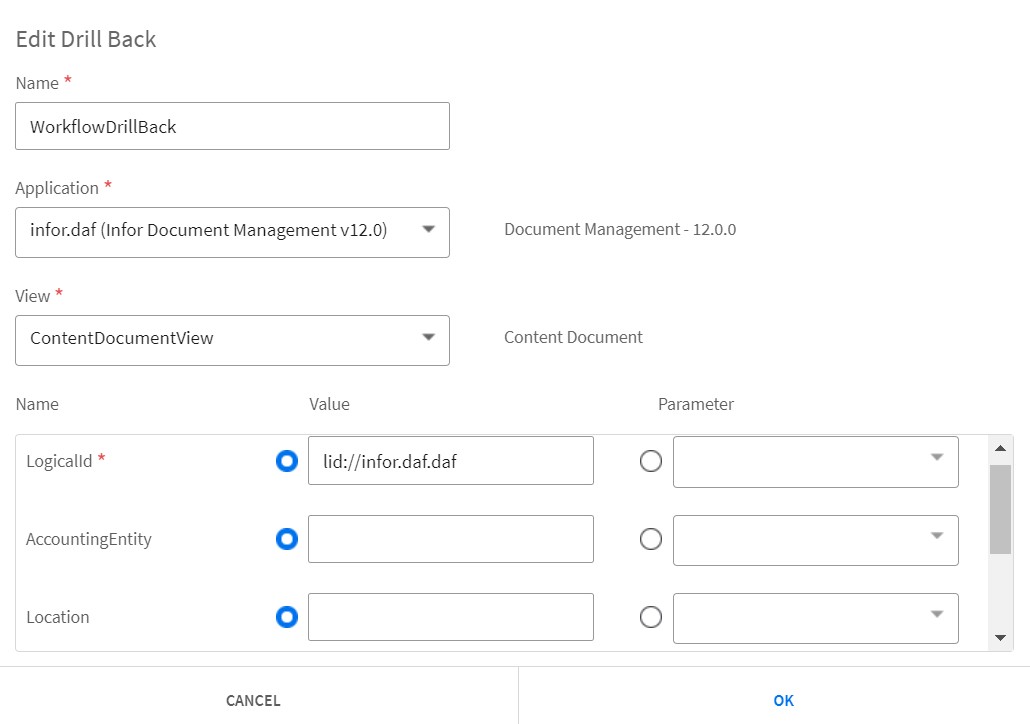
Task: Click the Location value text field
Action: [450, 617]
